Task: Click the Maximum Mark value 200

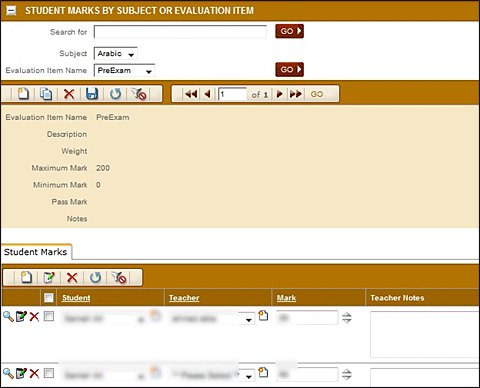Action: (103, 168)
